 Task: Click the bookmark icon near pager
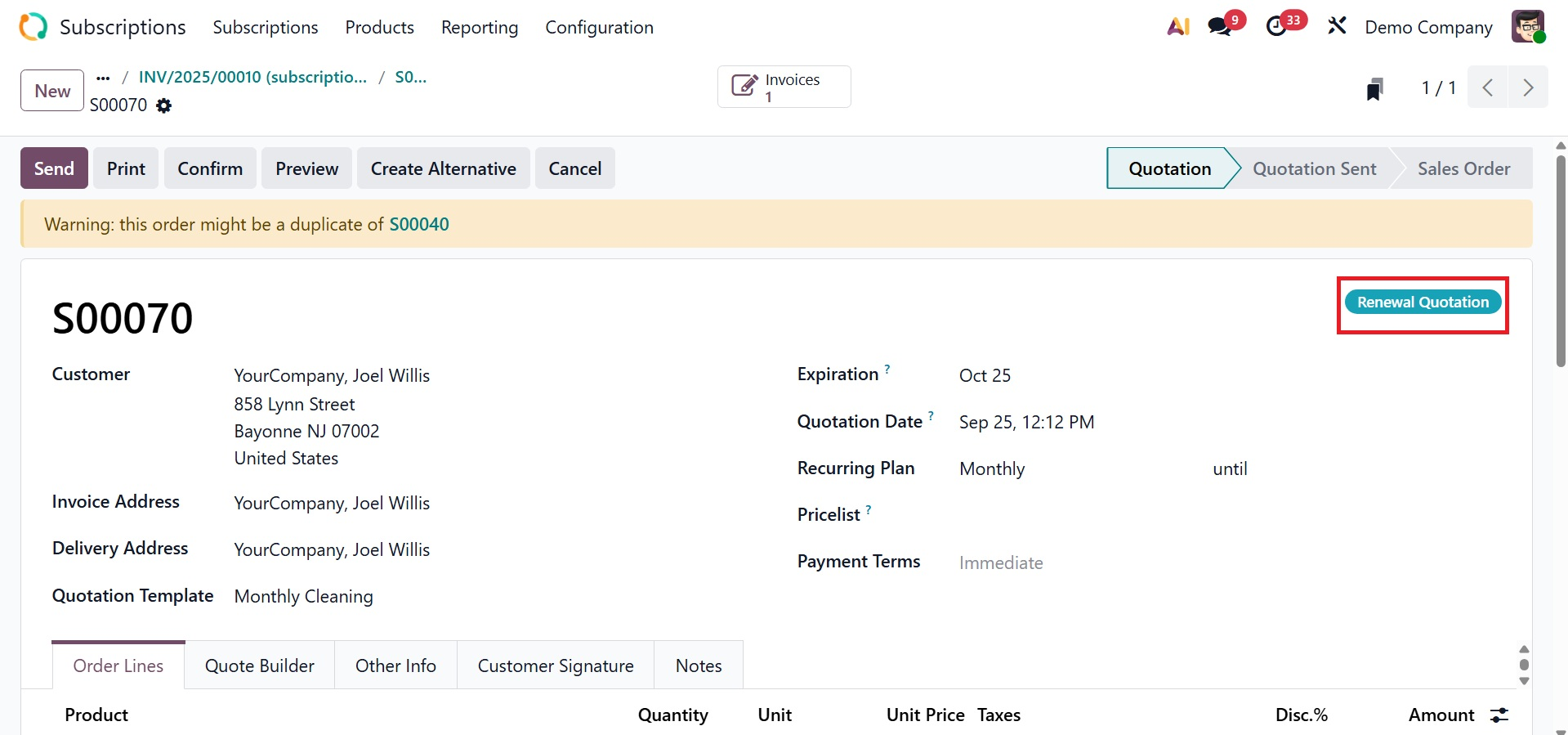1374,88
